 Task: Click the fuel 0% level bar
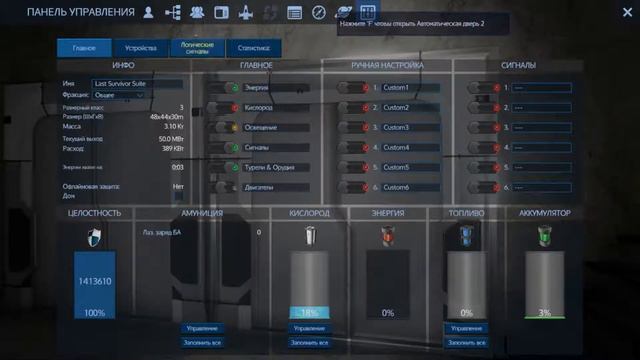point(466,285)
